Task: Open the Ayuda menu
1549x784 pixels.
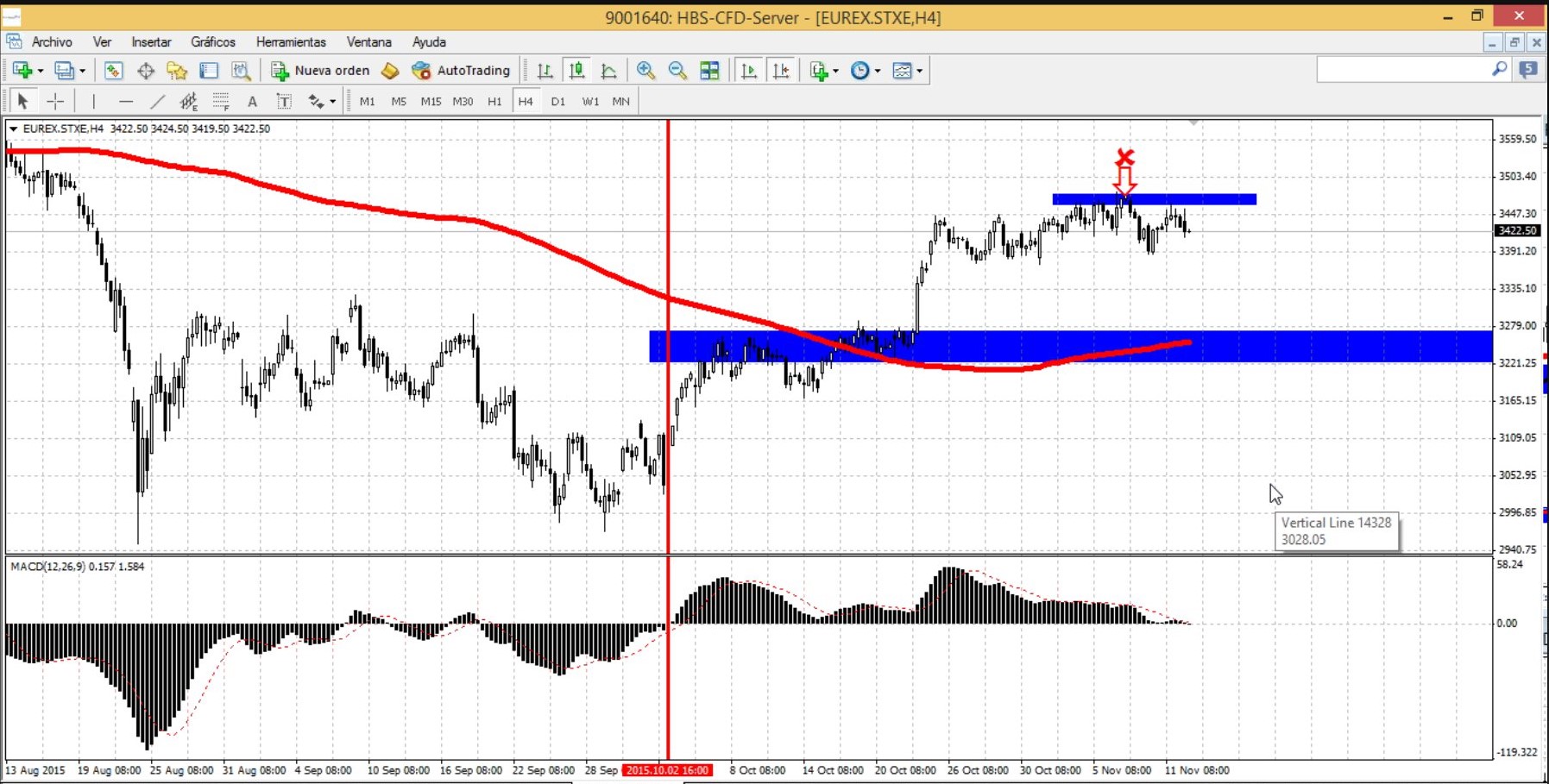Action: 429,41
